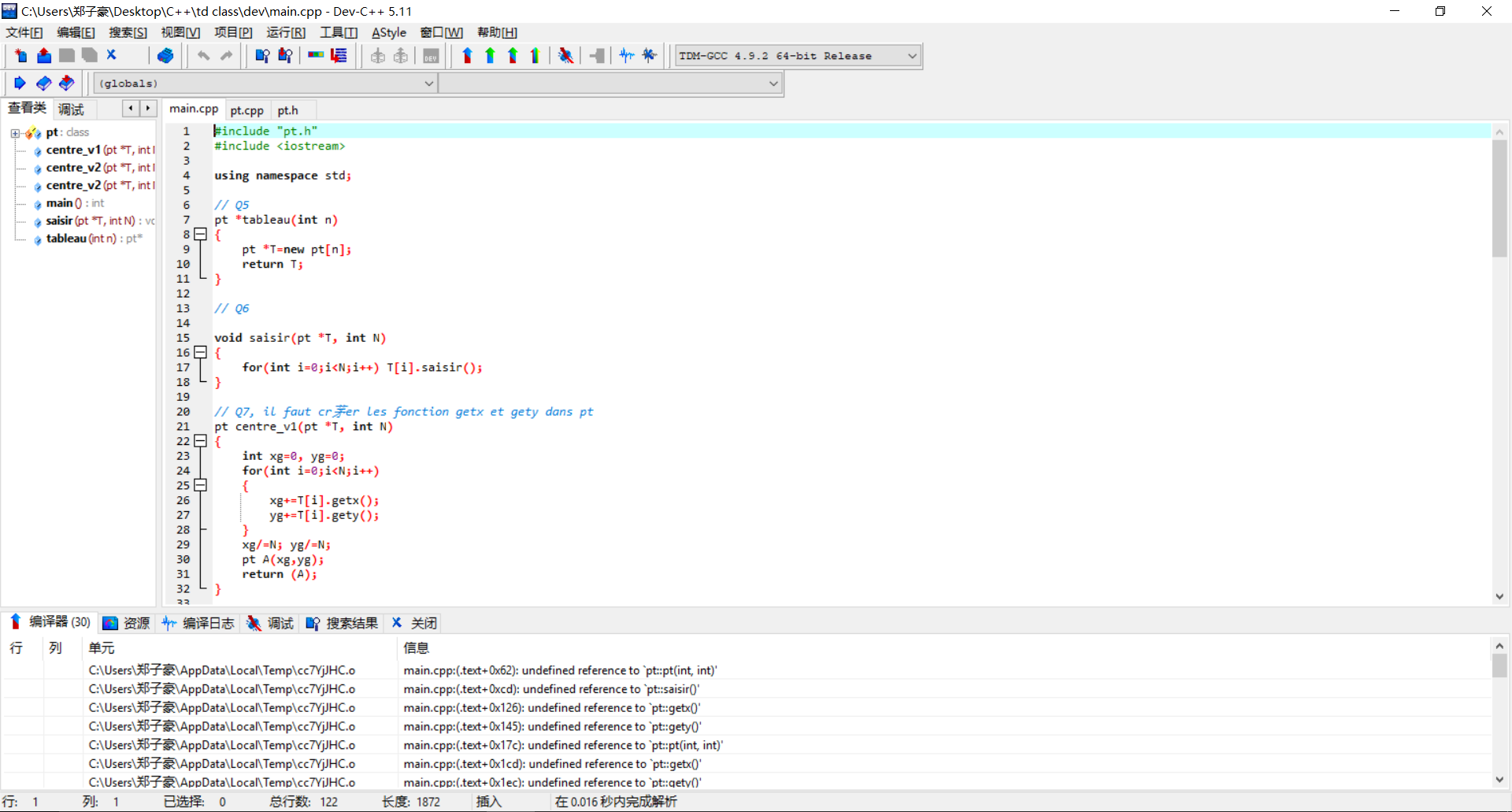The height and width of the screenshot is (812, 1512).
Task: Click editor vertical scrollbar down arrow
Action: [x=1499, y=597]
